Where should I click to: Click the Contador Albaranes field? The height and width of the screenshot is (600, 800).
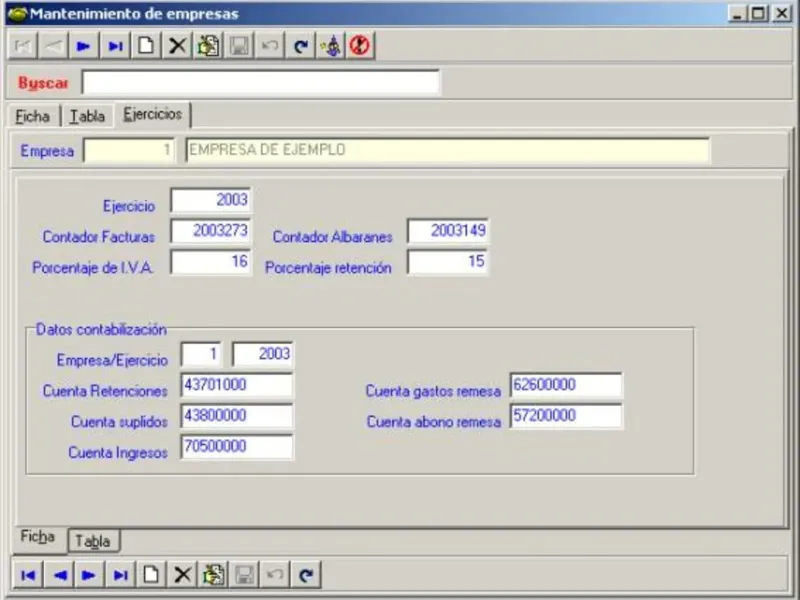pyautogui.click(x=447, y=231)
